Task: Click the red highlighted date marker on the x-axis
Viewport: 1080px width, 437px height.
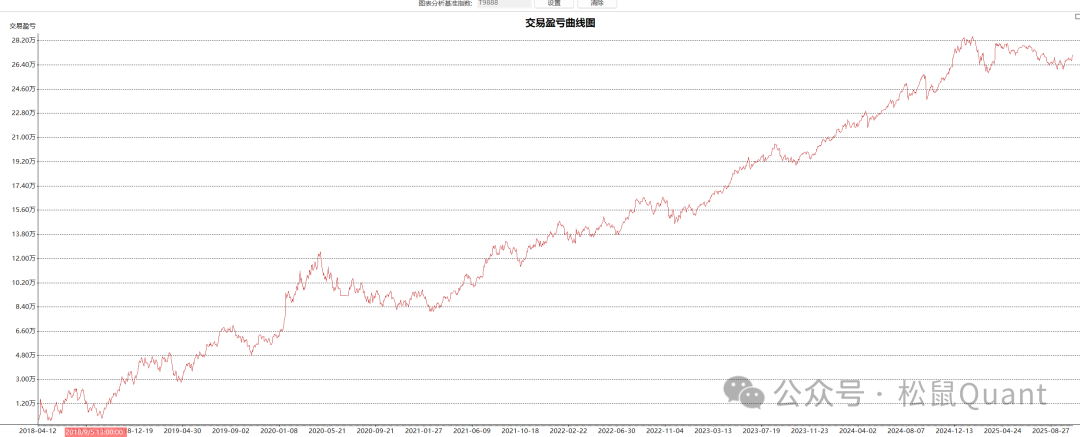Action: (x=95, y=431)
